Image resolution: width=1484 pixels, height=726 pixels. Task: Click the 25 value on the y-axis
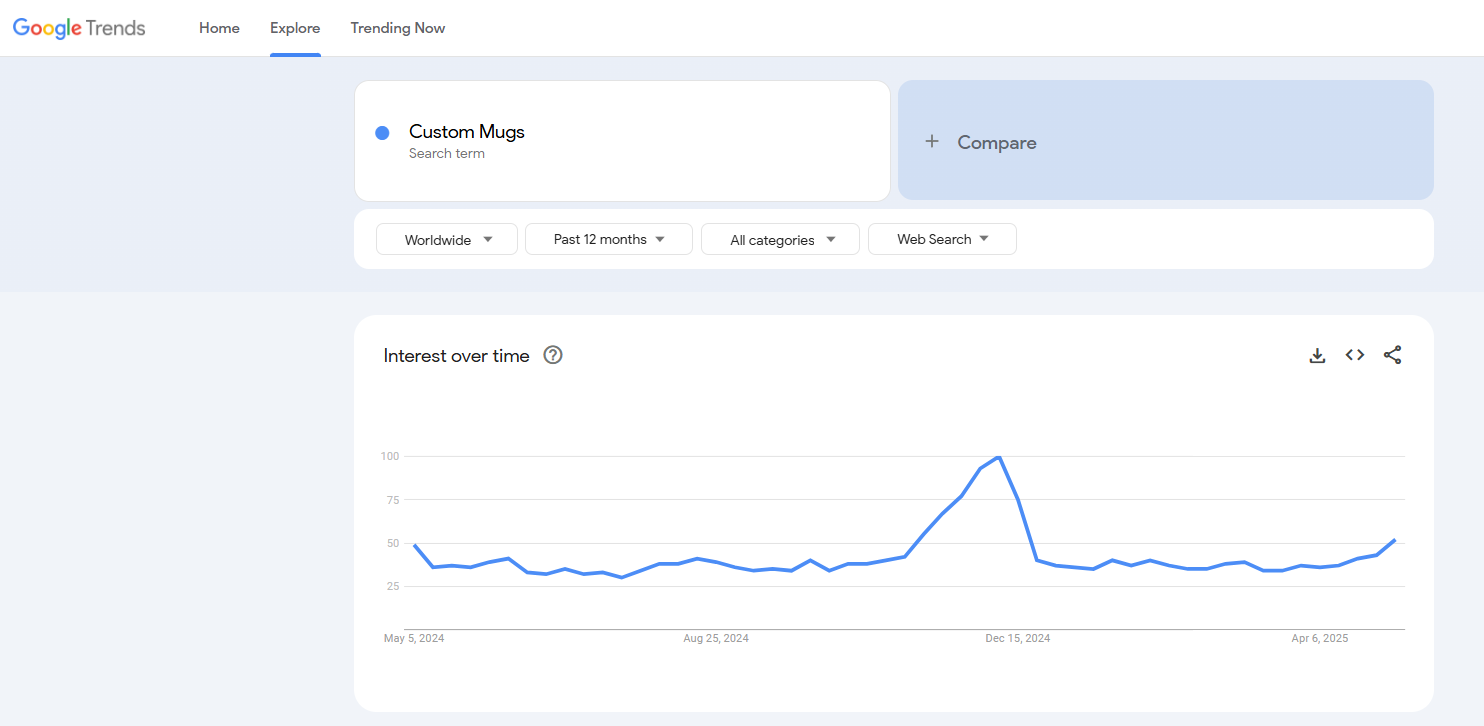[393, 586]
